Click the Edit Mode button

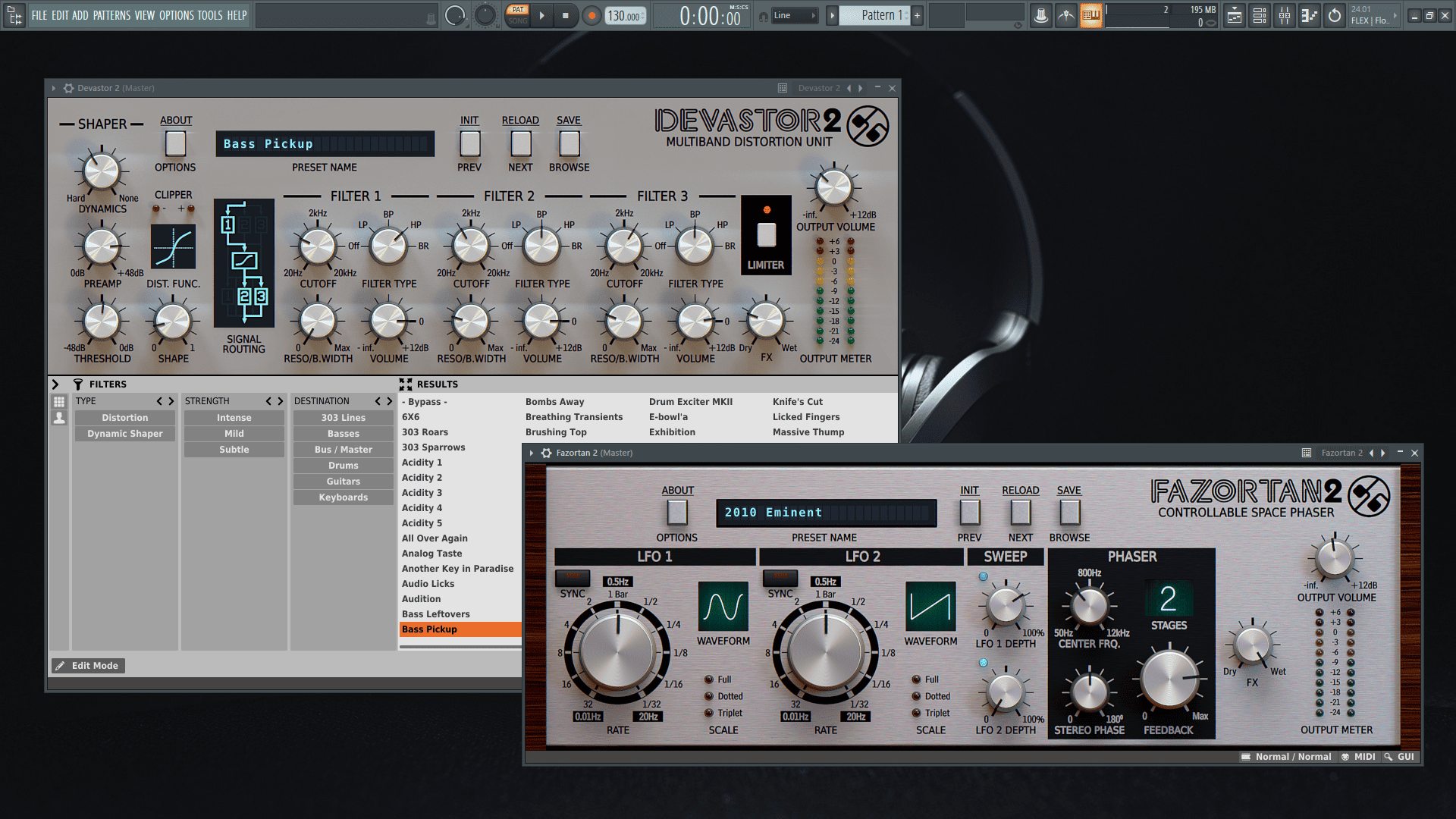[x=88, y=666]
